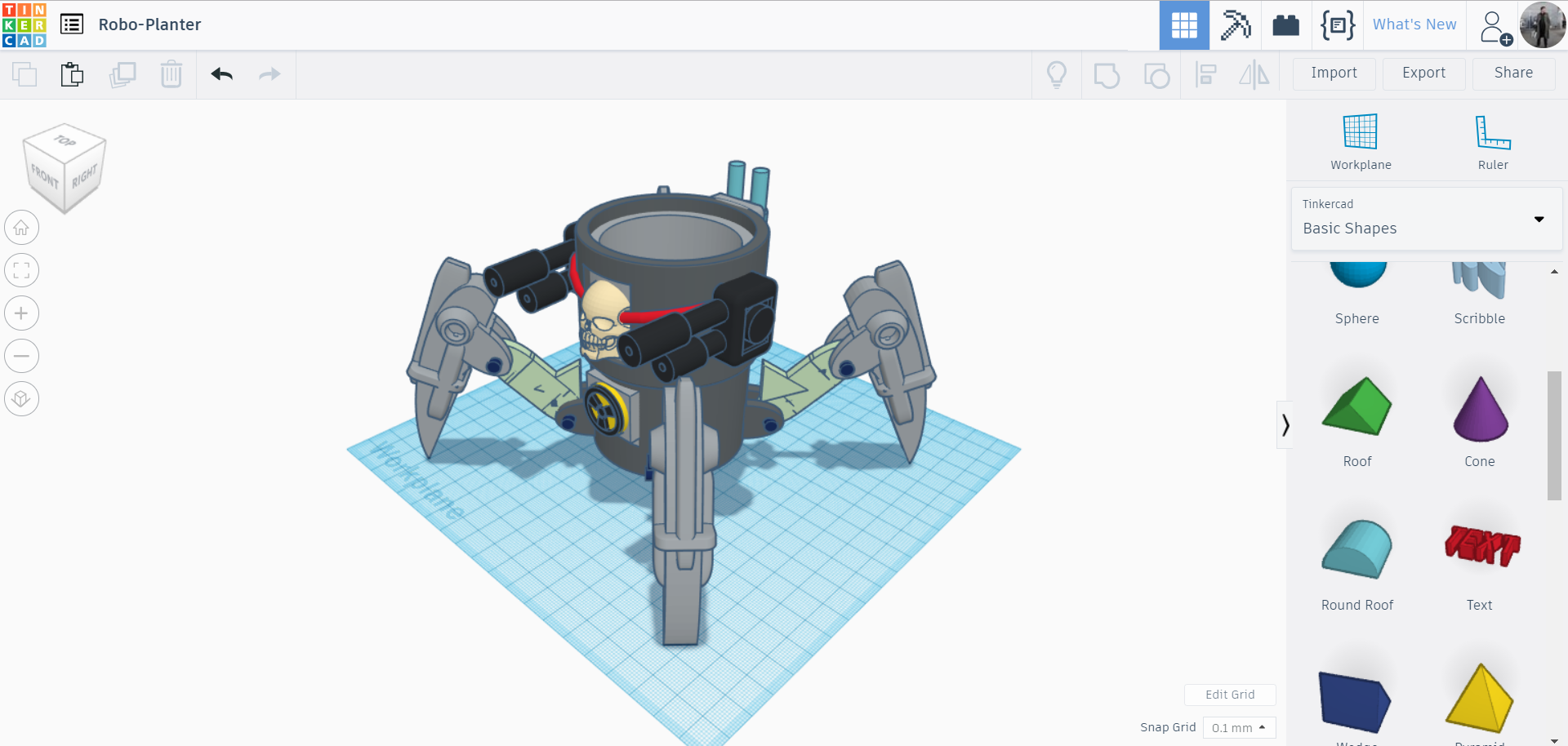Click the Copy toolbar icon
Image resolution: width=1568 pixels, height=746 pixels.
24,74
